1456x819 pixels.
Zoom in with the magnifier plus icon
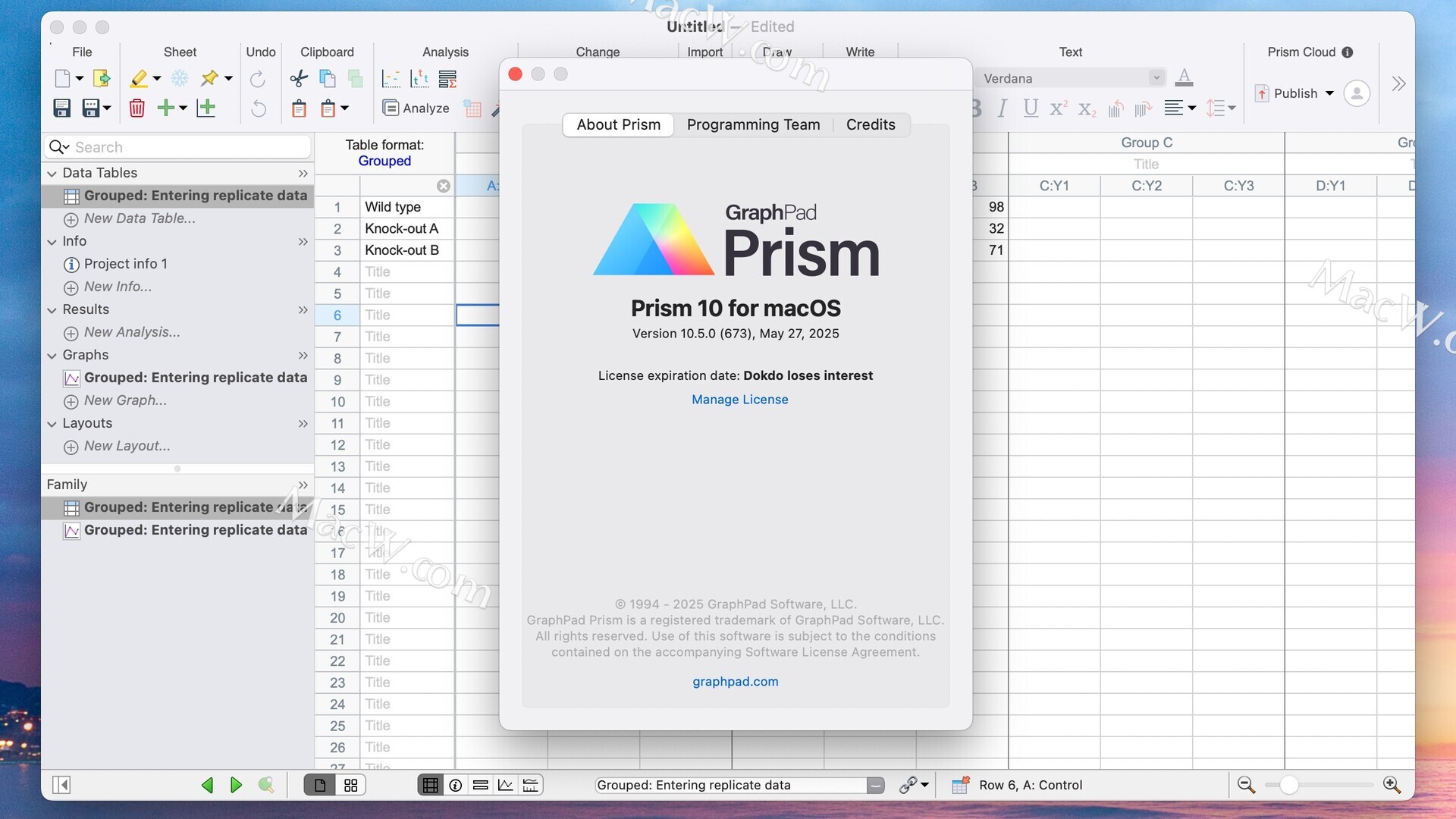[1392, 785]
